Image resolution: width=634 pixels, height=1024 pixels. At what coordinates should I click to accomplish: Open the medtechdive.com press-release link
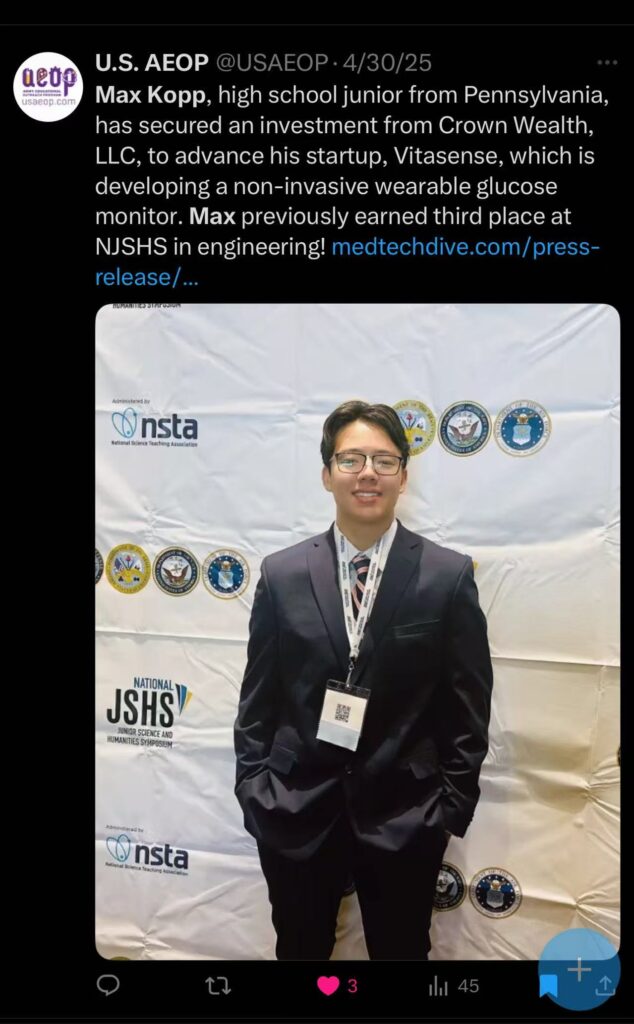tap(346, 263)
